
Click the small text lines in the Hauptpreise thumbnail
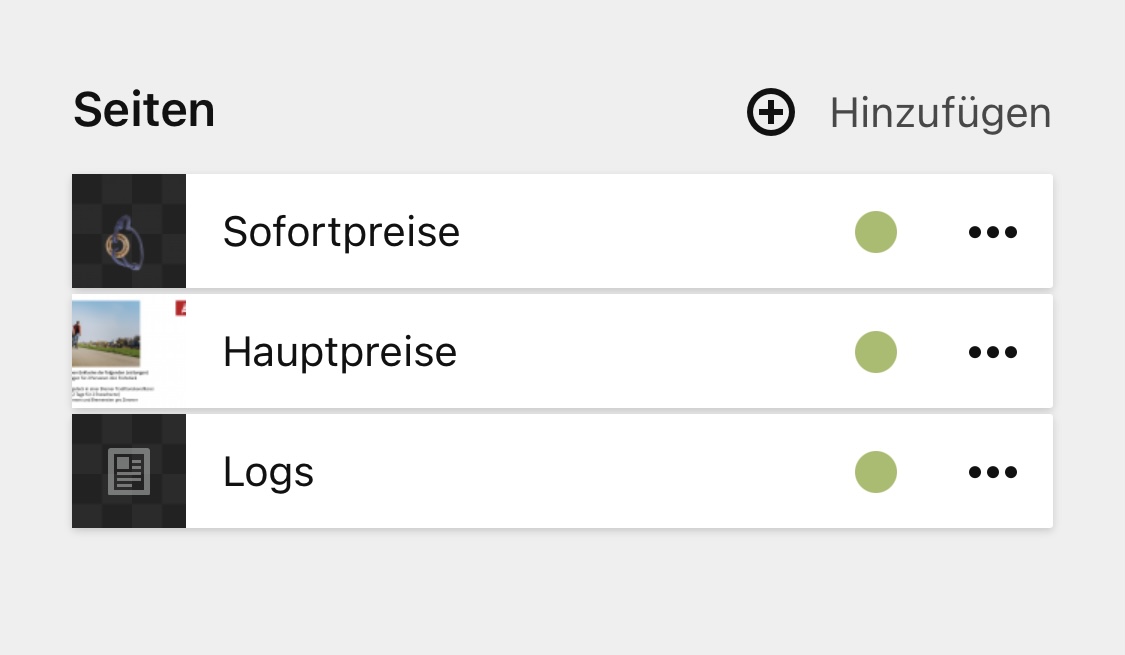[x=104, y=386]
